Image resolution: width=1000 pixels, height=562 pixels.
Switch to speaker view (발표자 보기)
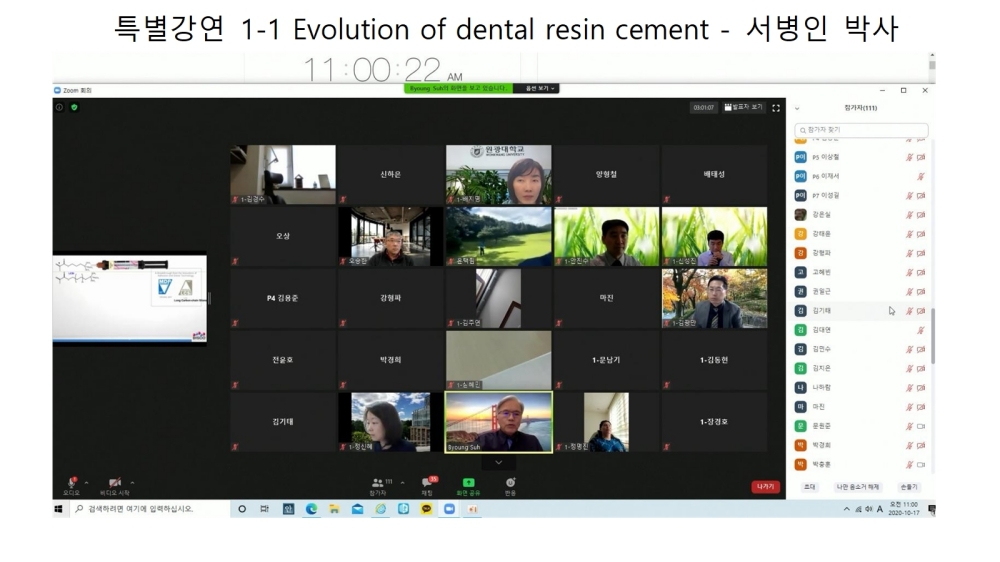[743, 107]
